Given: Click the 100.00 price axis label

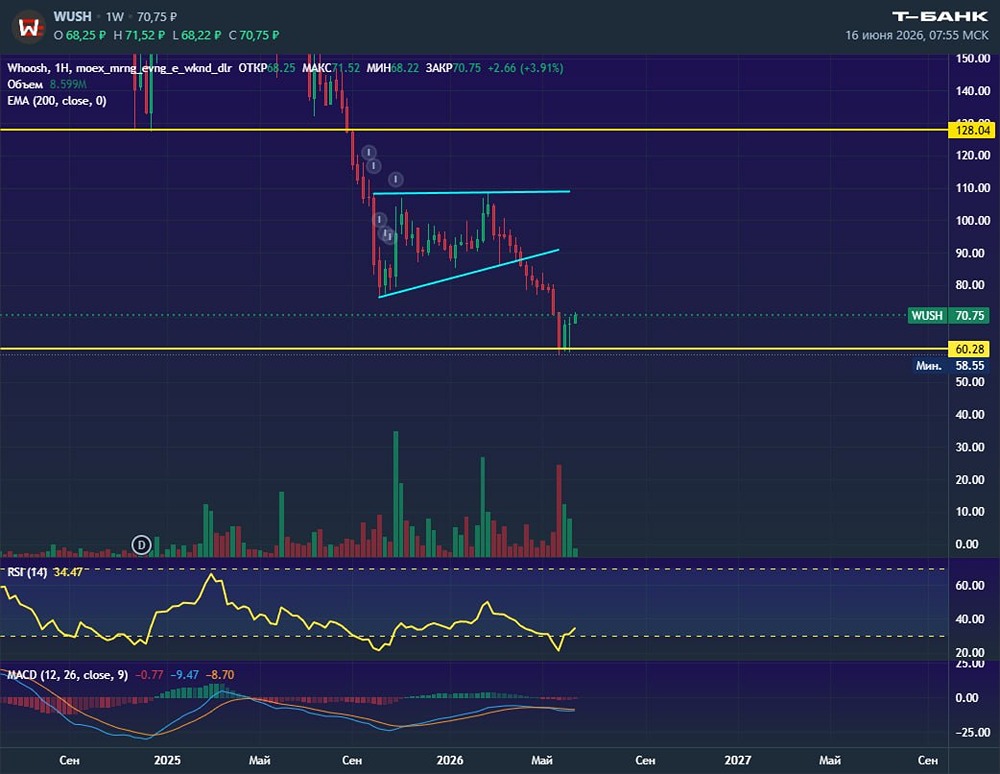Looking at the screenshot, I should (x=973, y=221).
